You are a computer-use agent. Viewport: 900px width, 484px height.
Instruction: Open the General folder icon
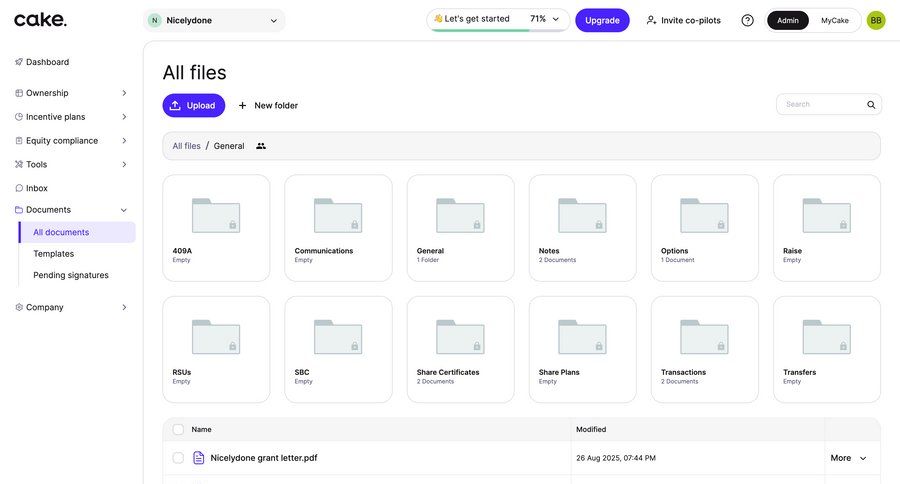pos(460,215)
